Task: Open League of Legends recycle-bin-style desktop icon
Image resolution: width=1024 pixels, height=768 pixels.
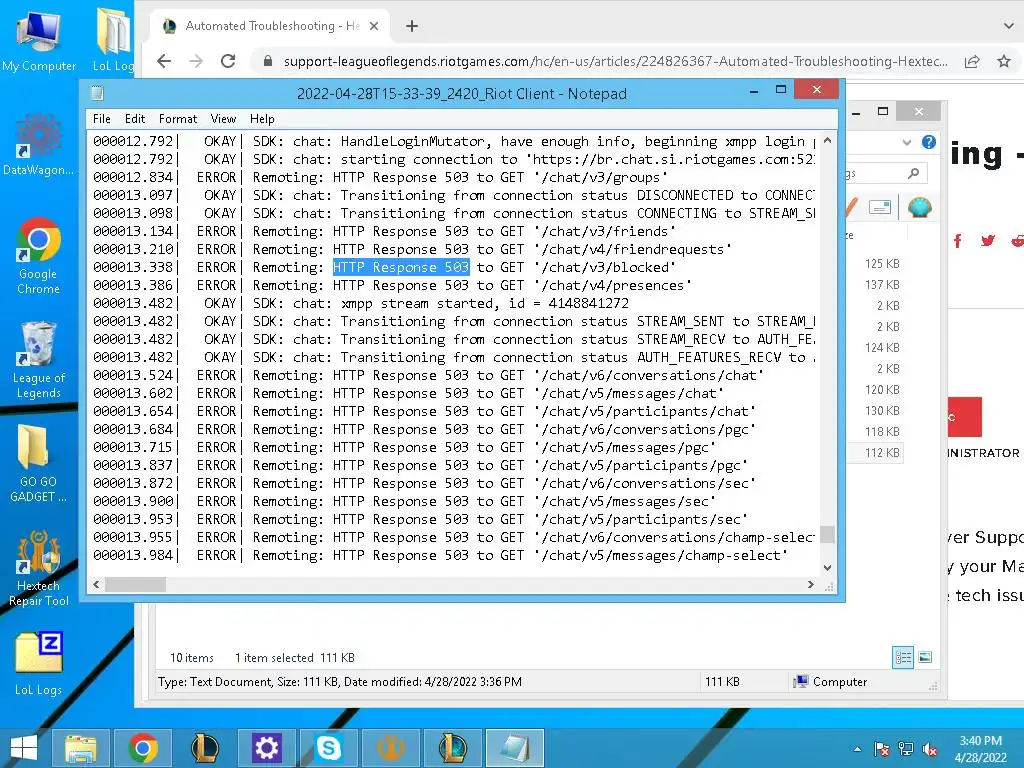Action: (x=39, y=360)
